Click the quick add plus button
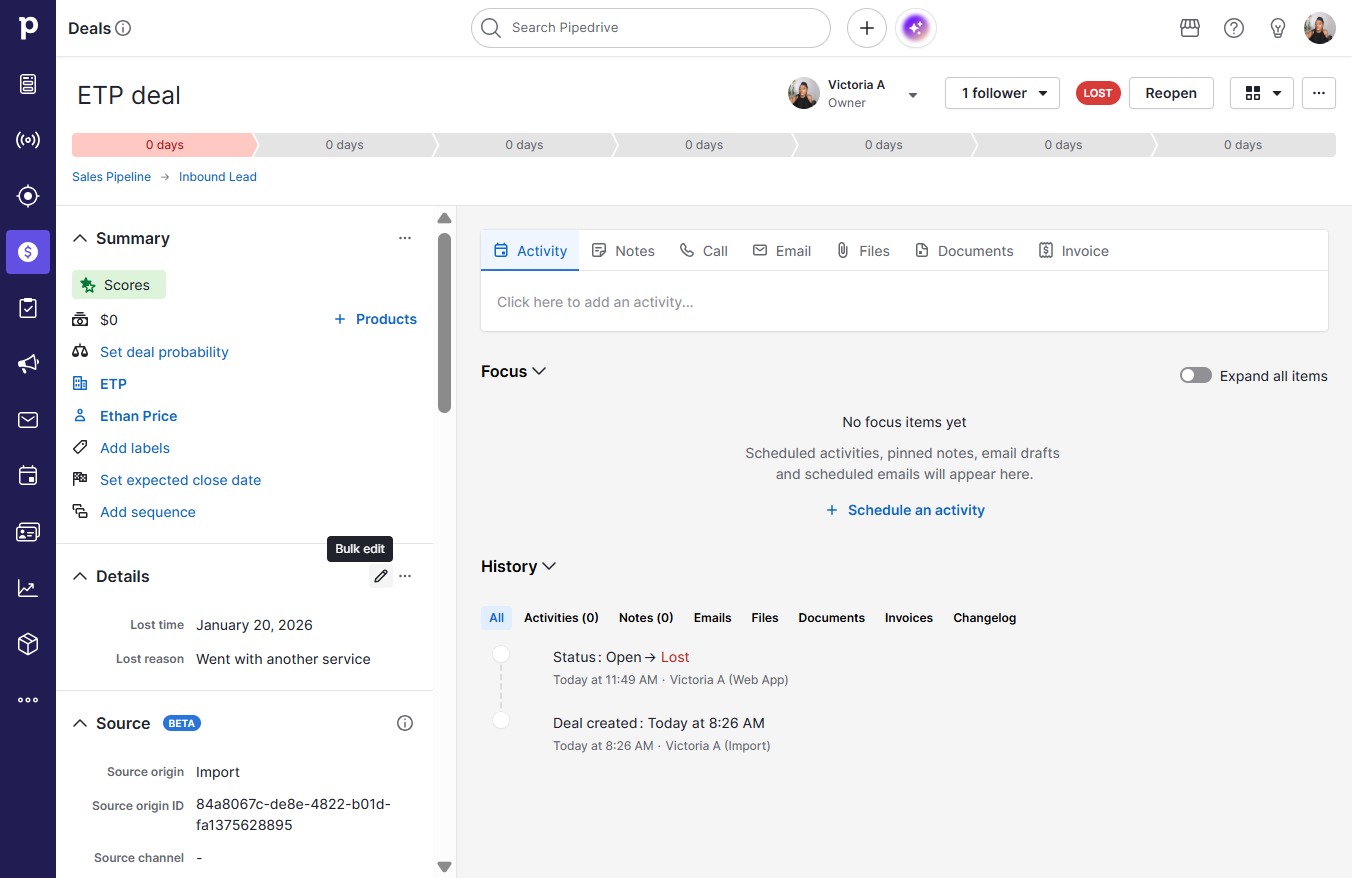 (x=867, y=28)
